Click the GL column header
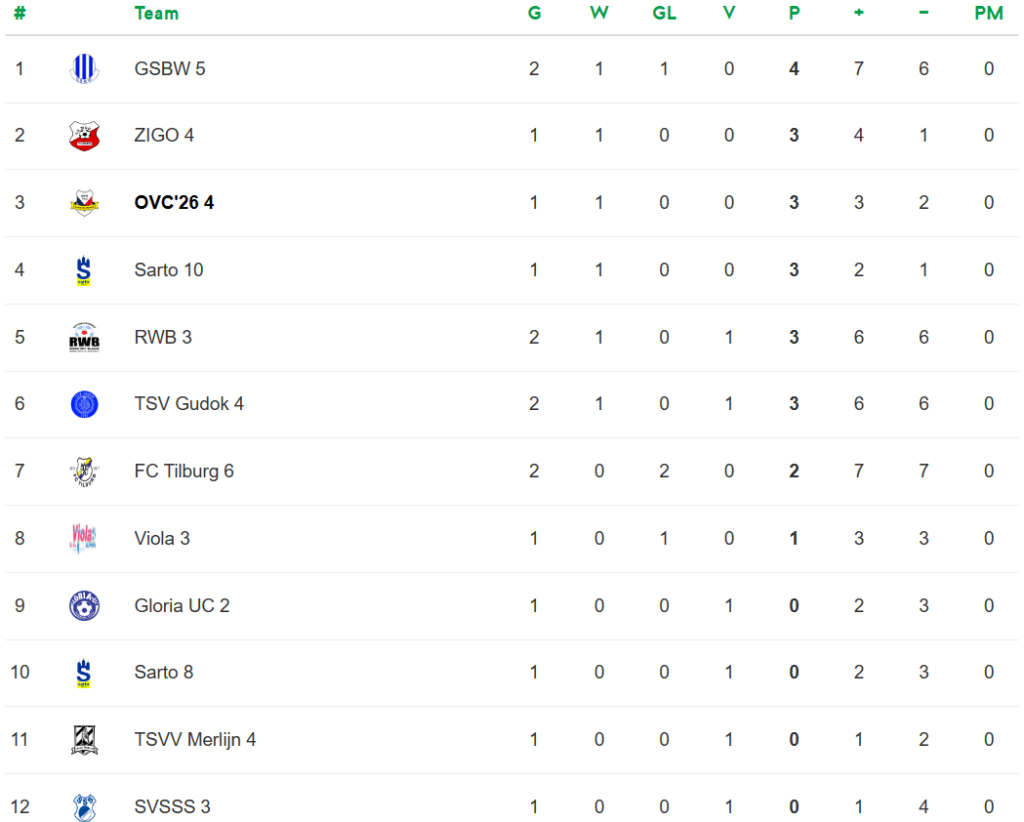This screenshot has width=1024, height=822. point(664,13)
